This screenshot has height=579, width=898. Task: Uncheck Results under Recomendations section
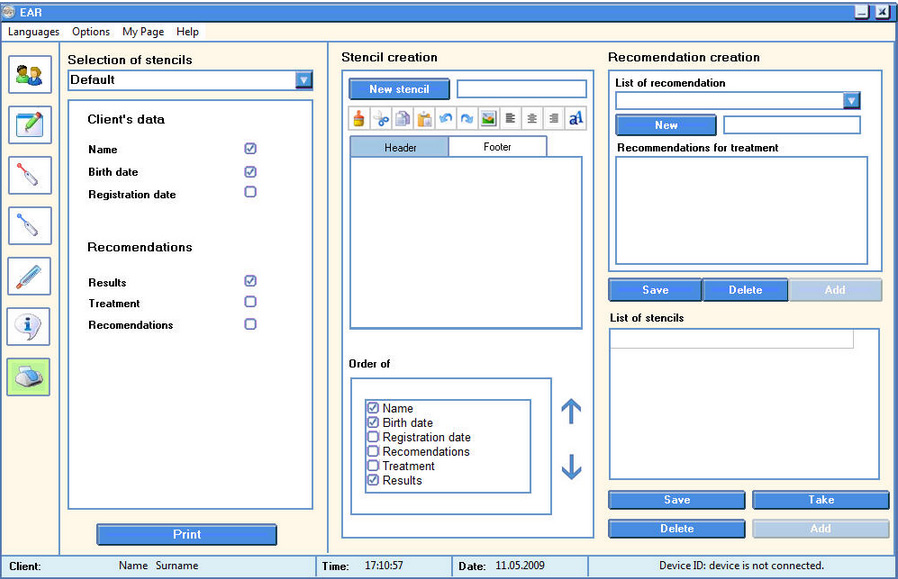pos(250,281)
